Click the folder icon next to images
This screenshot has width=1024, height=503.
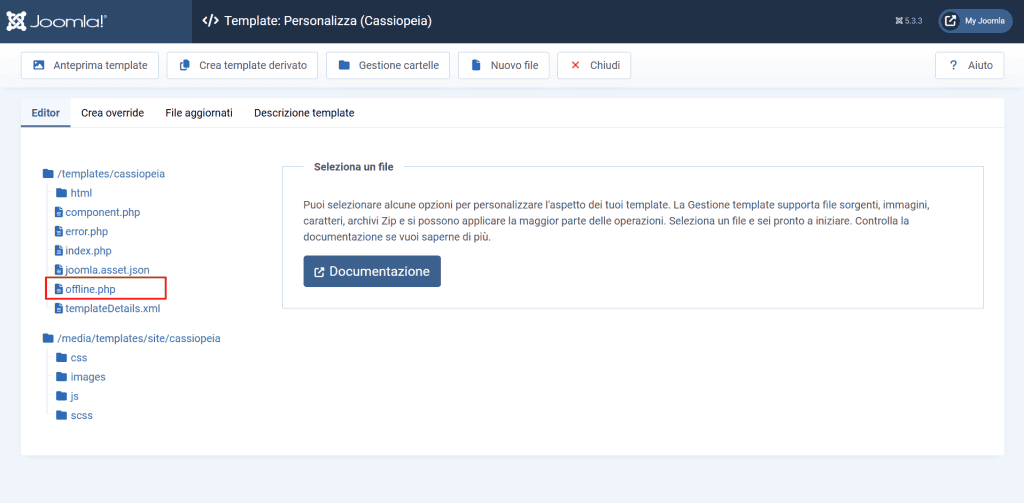[61, 377]
